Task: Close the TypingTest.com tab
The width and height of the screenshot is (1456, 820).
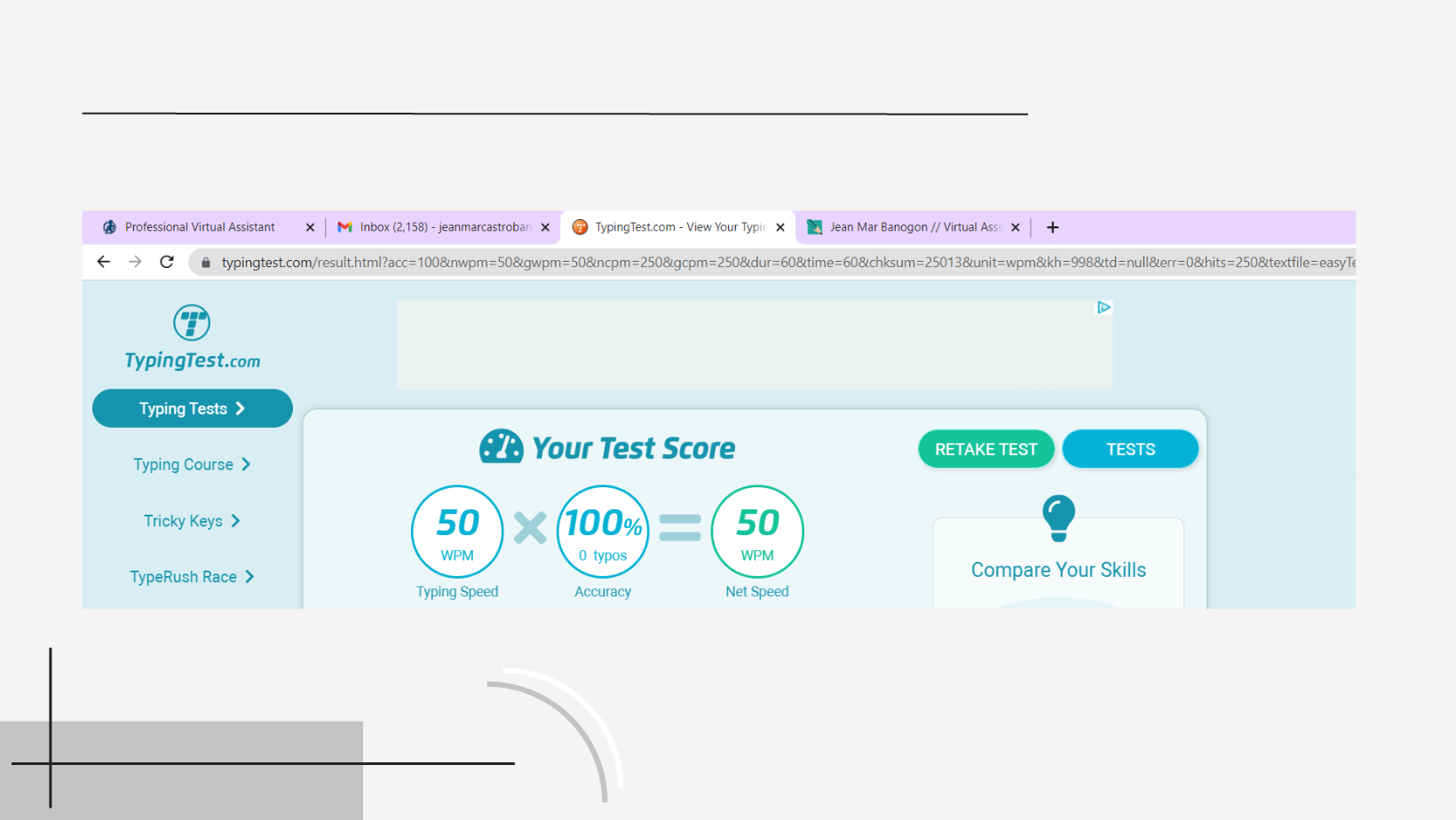Action: point(780,227)
